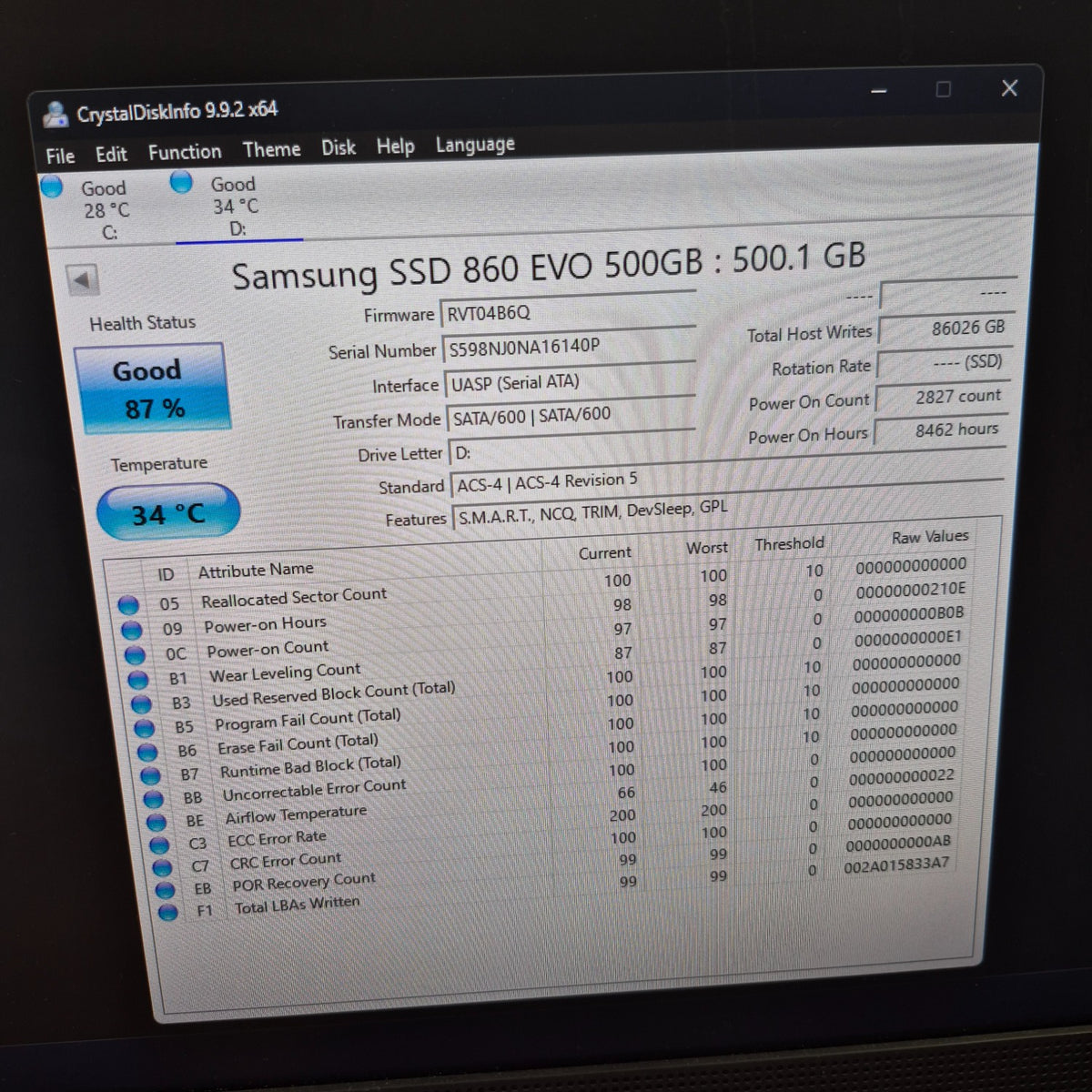Open the Disk menu
Screen dimensions: 1092x1092
(x=339, y=147)
